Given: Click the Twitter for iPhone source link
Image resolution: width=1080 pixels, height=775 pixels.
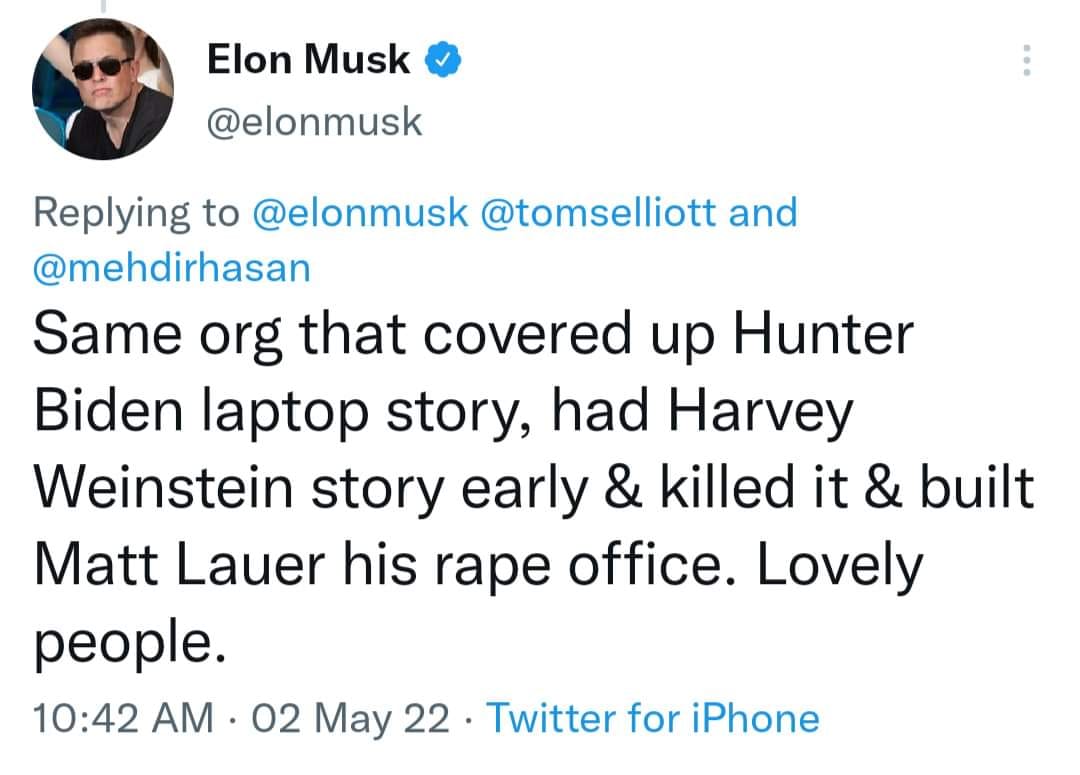Looking at the screenshot, I should [652, 719].
